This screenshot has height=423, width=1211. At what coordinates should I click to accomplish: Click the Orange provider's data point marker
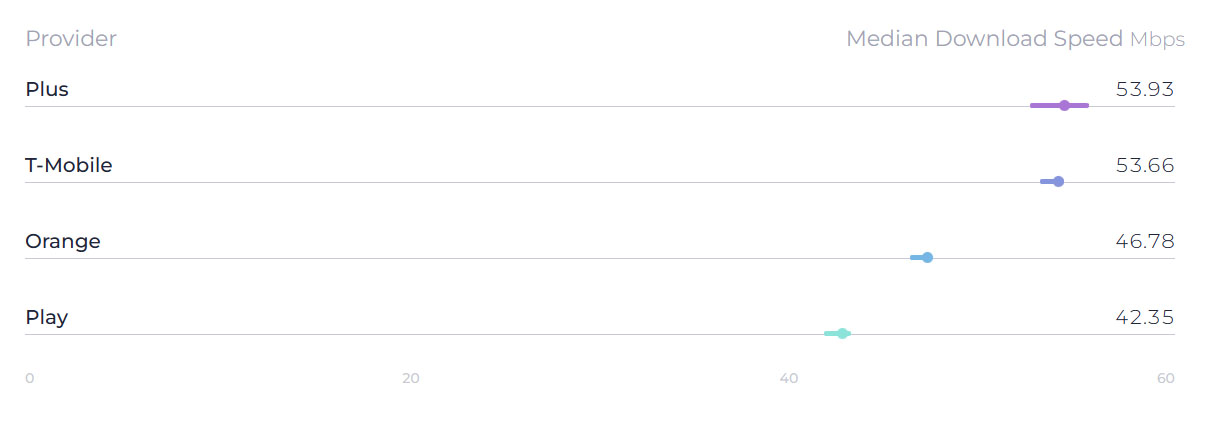point(928,257)
